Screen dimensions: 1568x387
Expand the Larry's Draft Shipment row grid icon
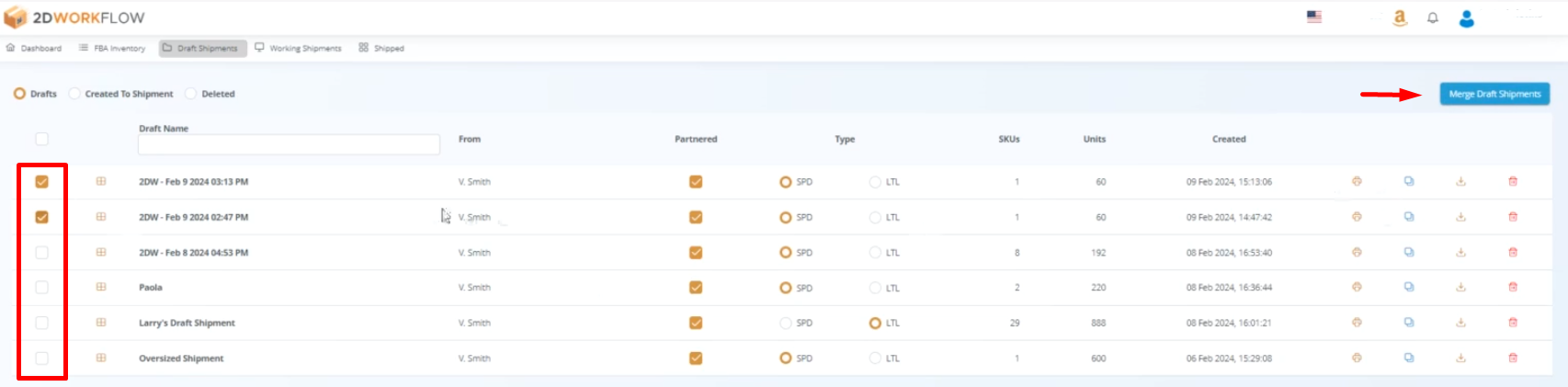tap(101, 323)
